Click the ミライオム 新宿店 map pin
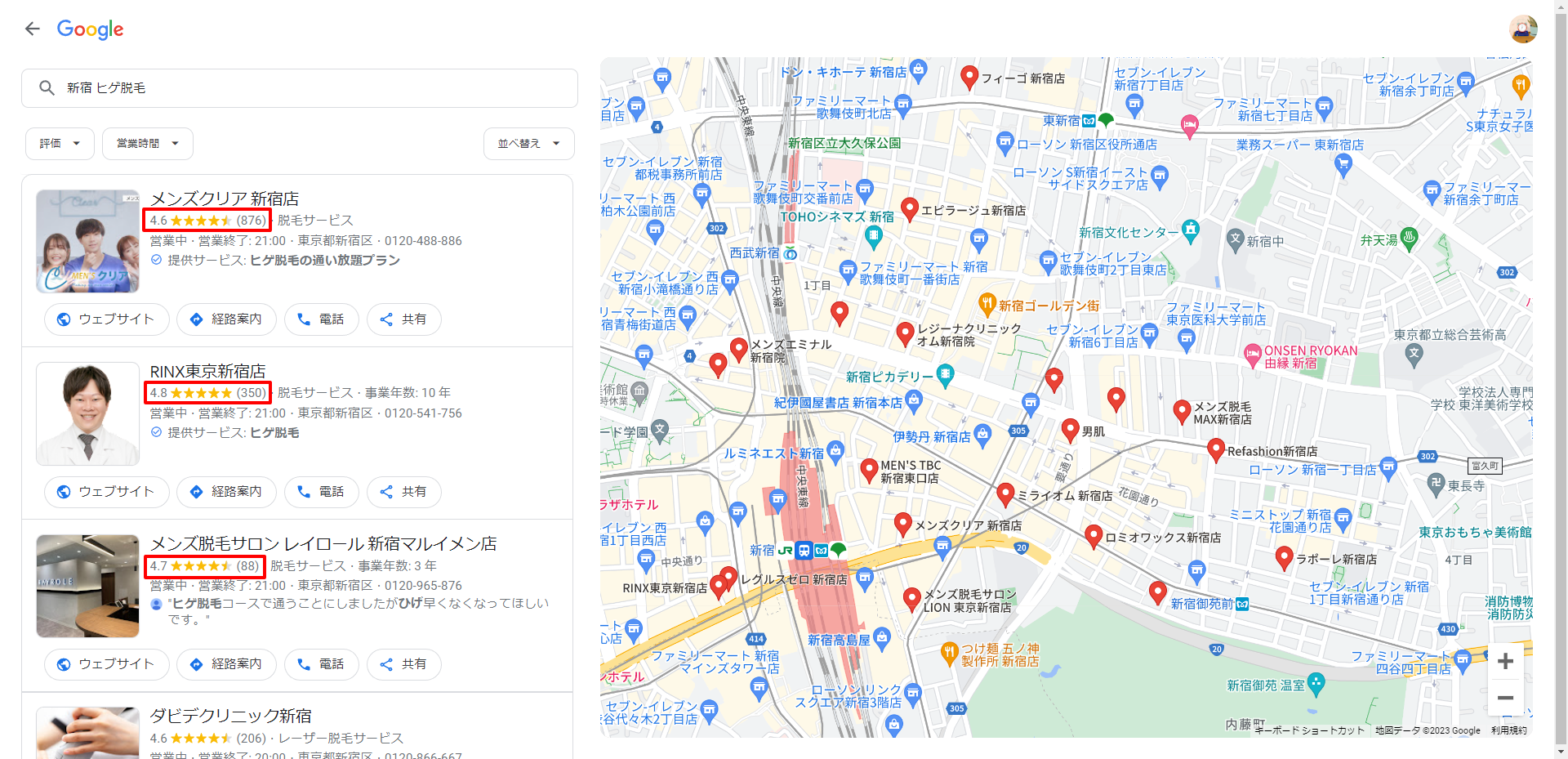Image resolution: width=1568 pixels, height=759 pixels. point(1005,493)
